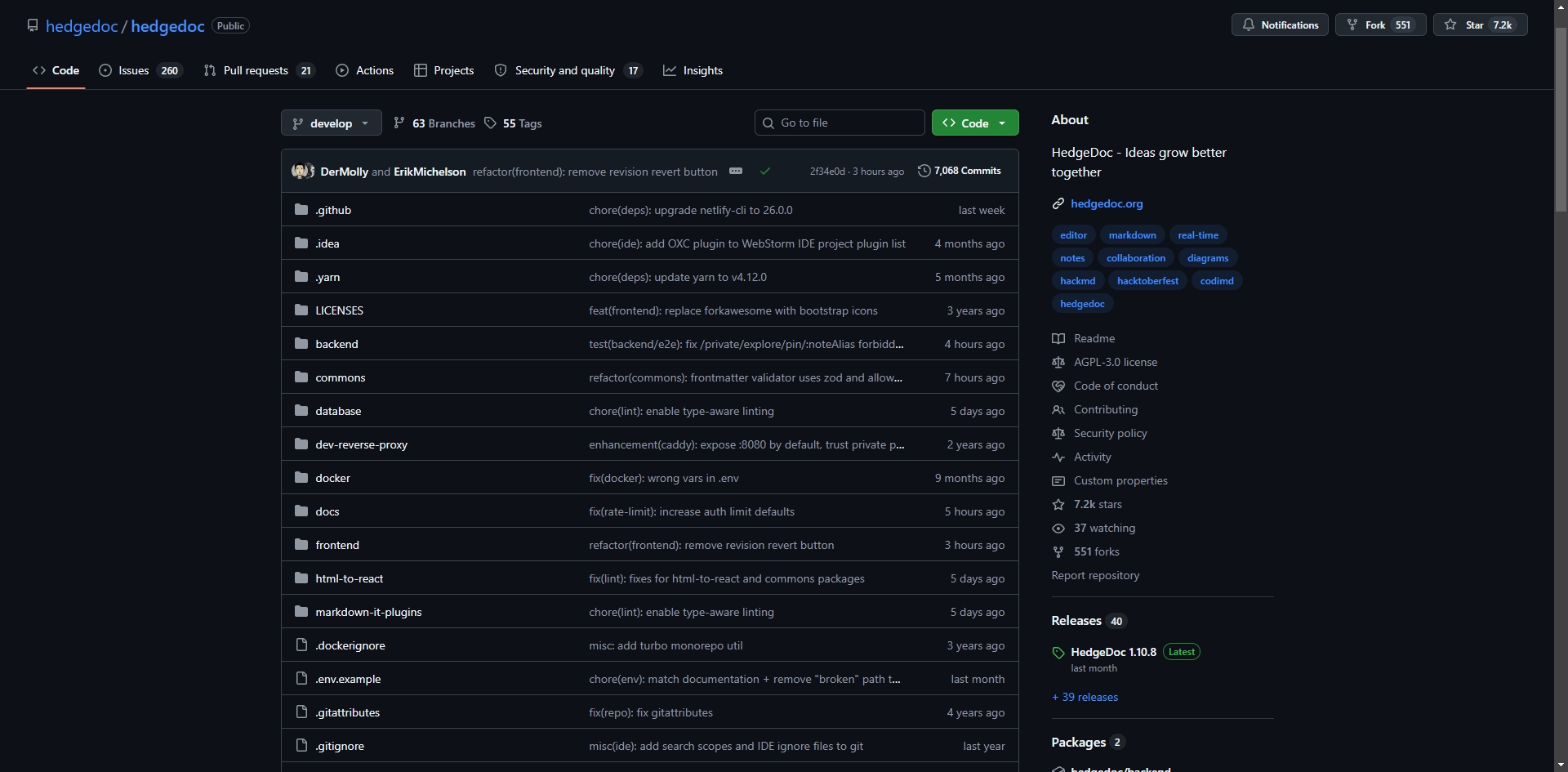1568x772 pixels.
Task: Select the hacktoberfest topic tag
Action: coord(1147,281)
